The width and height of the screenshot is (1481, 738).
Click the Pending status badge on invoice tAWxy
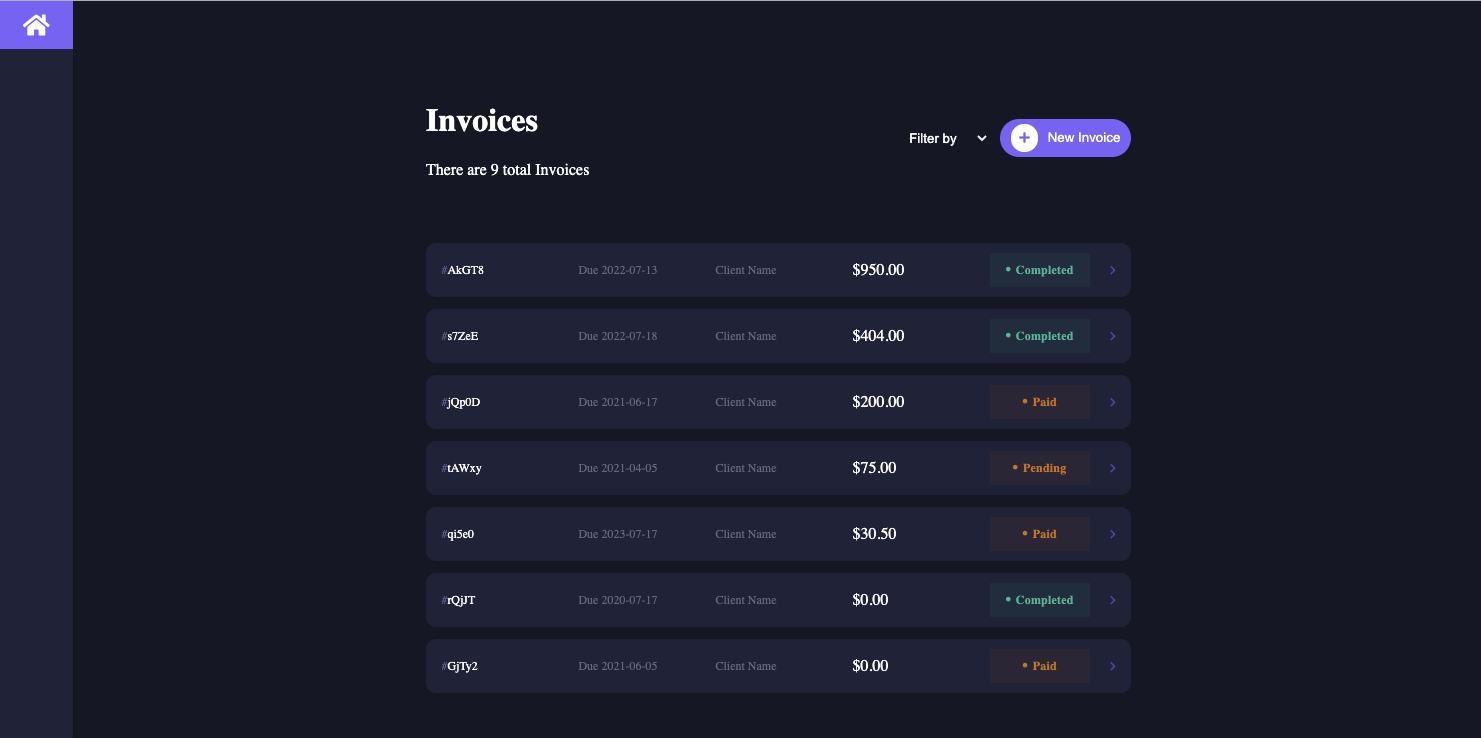pos(1039,467)
